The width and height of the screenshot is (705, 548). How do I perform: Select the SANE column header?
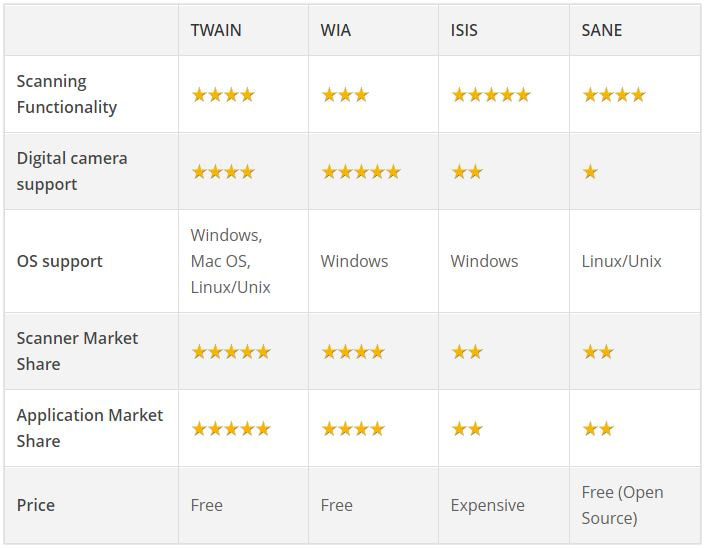(602, 30)
